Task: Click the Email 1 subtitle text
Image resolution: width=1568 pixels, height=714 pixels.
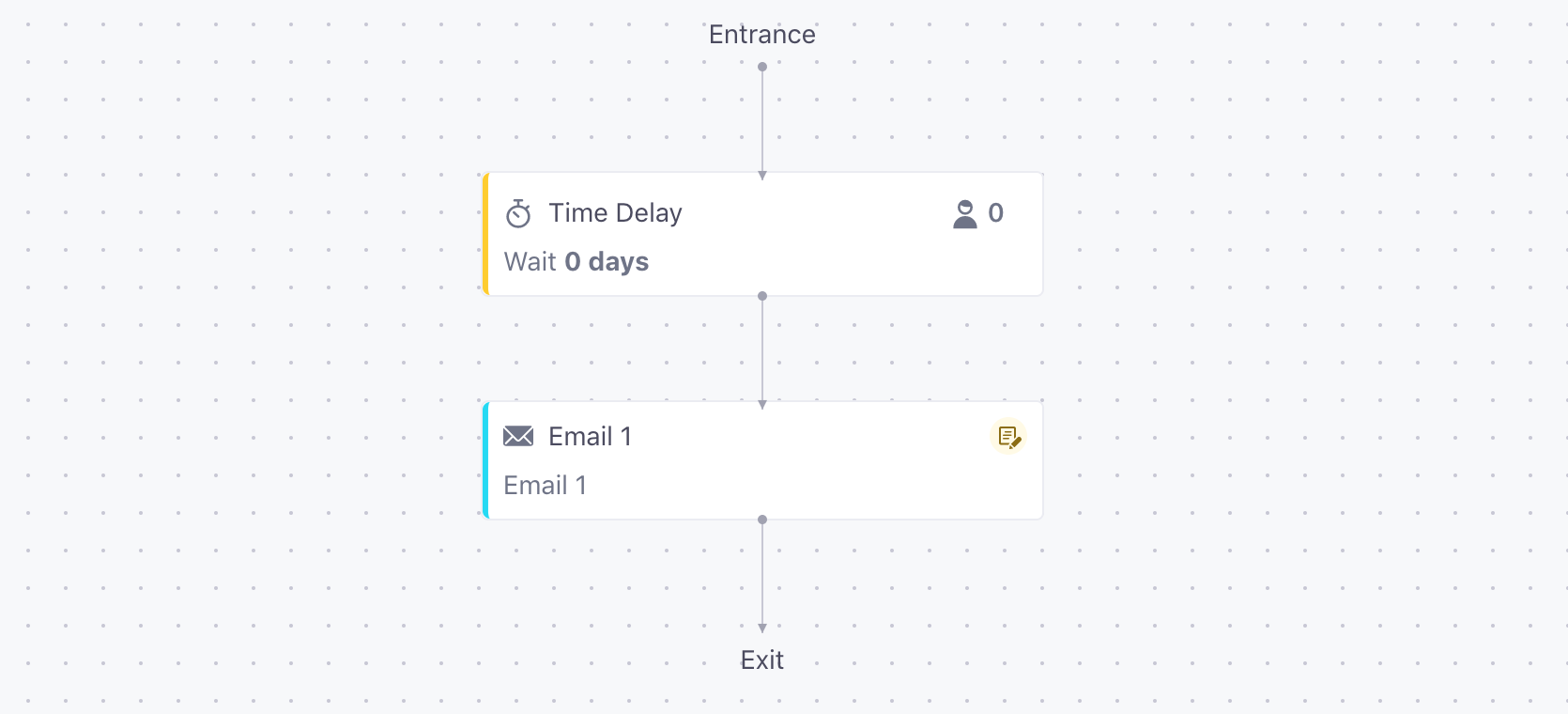Action: 545,485
